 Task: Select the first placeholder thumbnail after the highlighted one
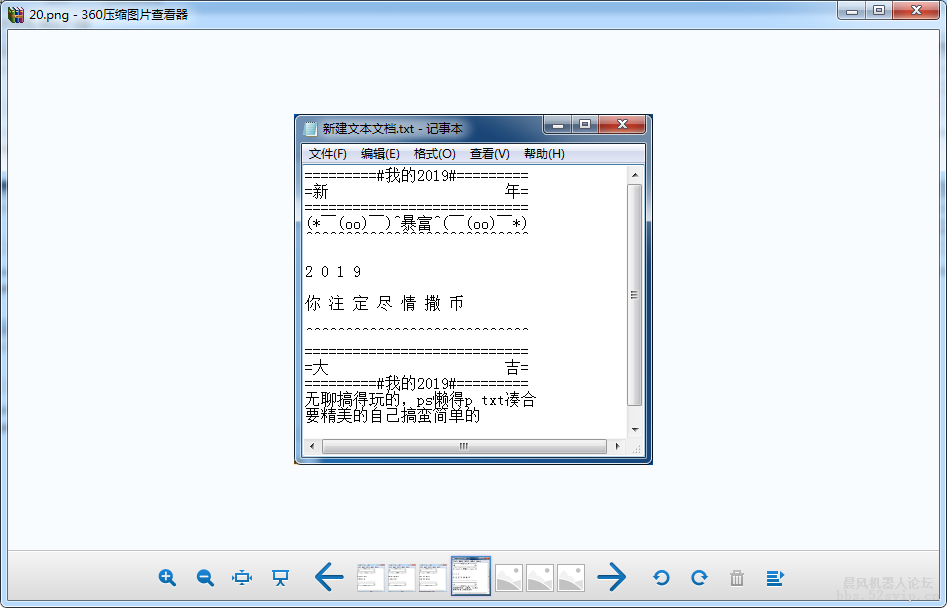tap(509, 577)
